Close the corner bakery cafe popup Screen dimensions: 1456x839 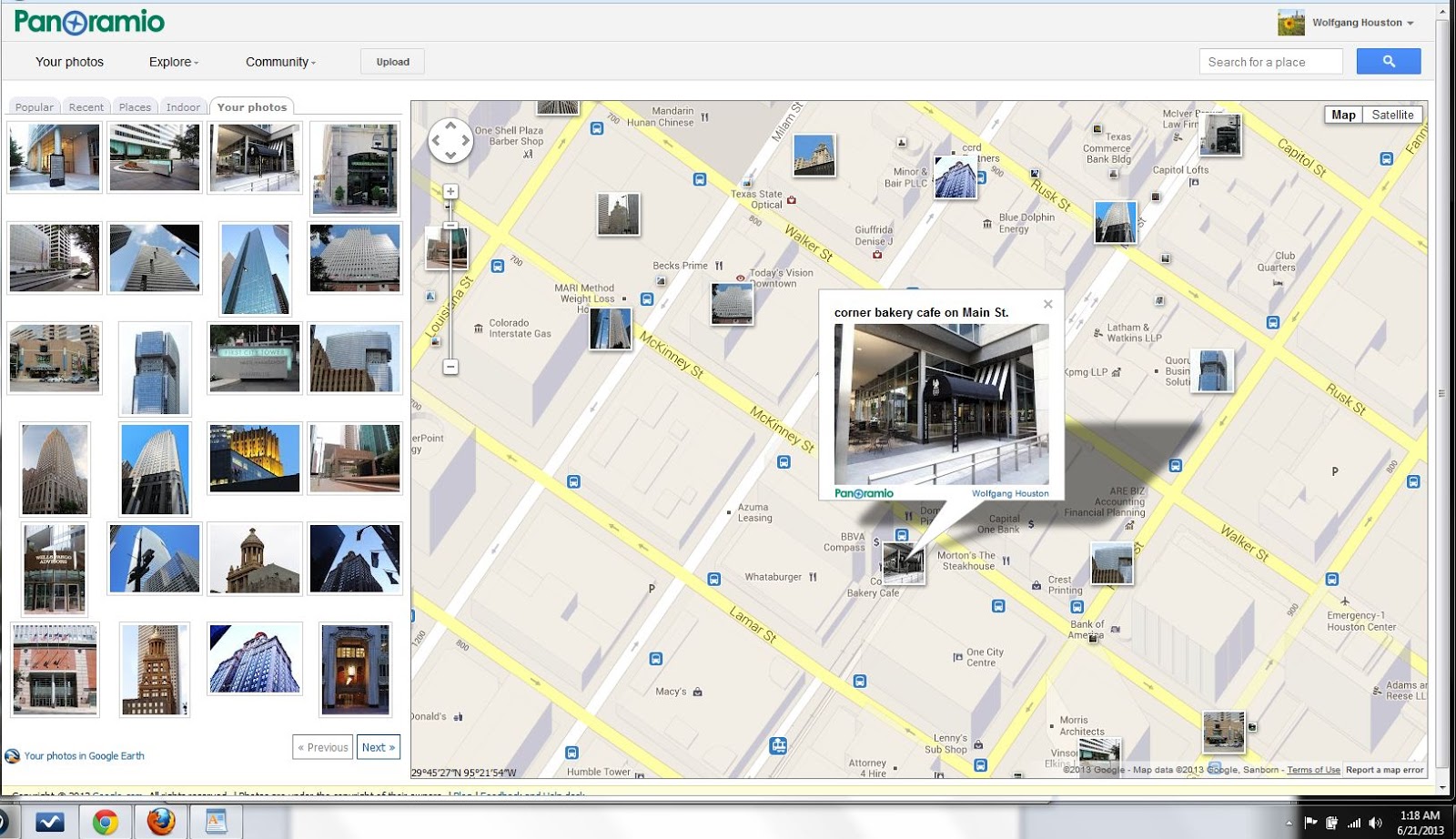click(x=1047, y=304)
